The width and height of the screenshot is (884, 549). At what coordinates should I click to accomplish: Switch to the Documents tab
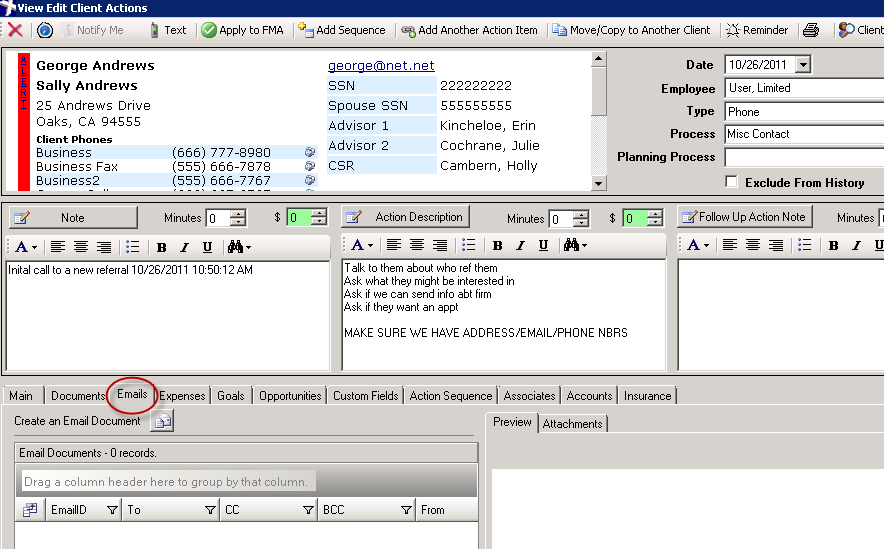point(78,396)
